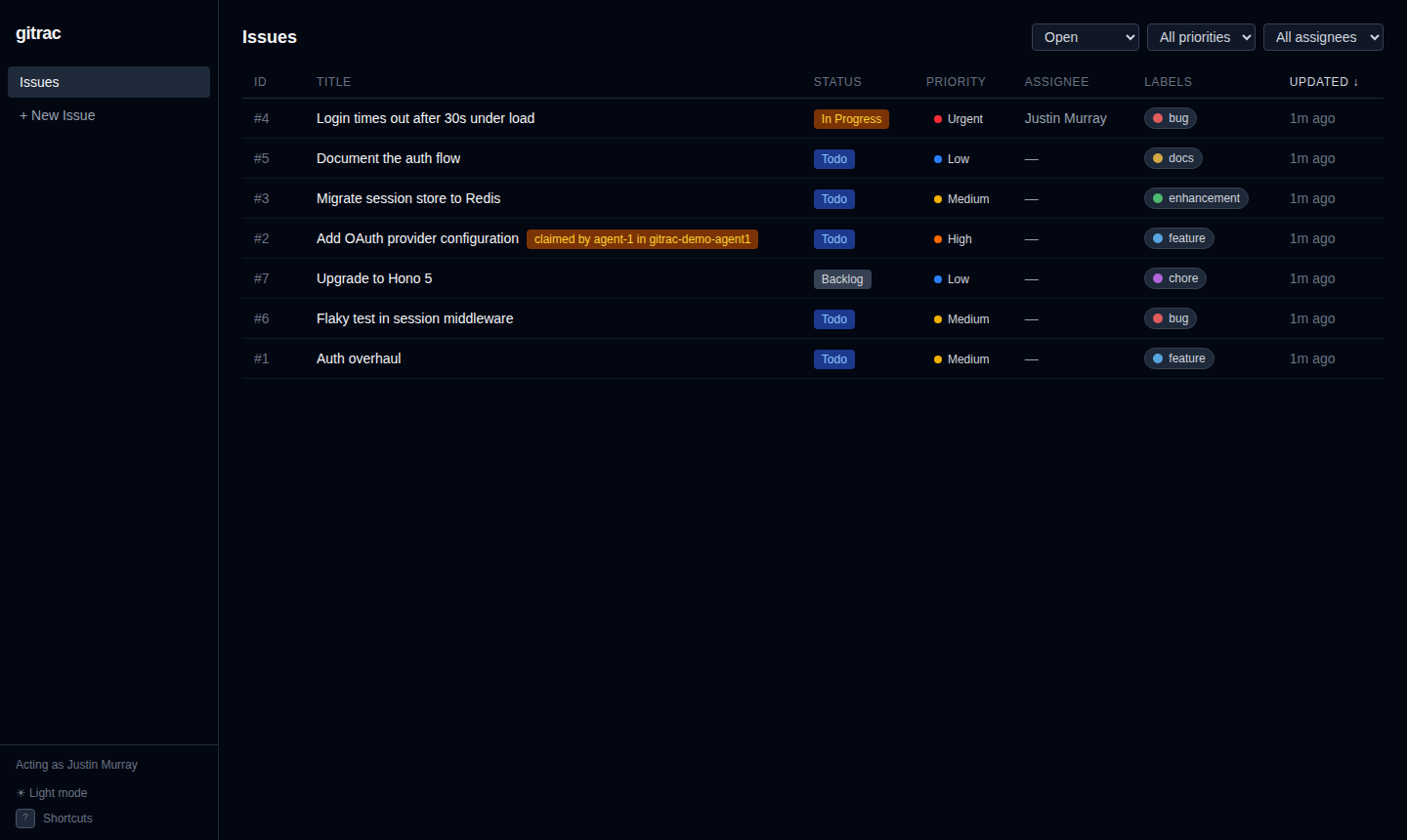Click the High priority indicator
This screenshot has height=840, width=1407.
coord(953,239)
